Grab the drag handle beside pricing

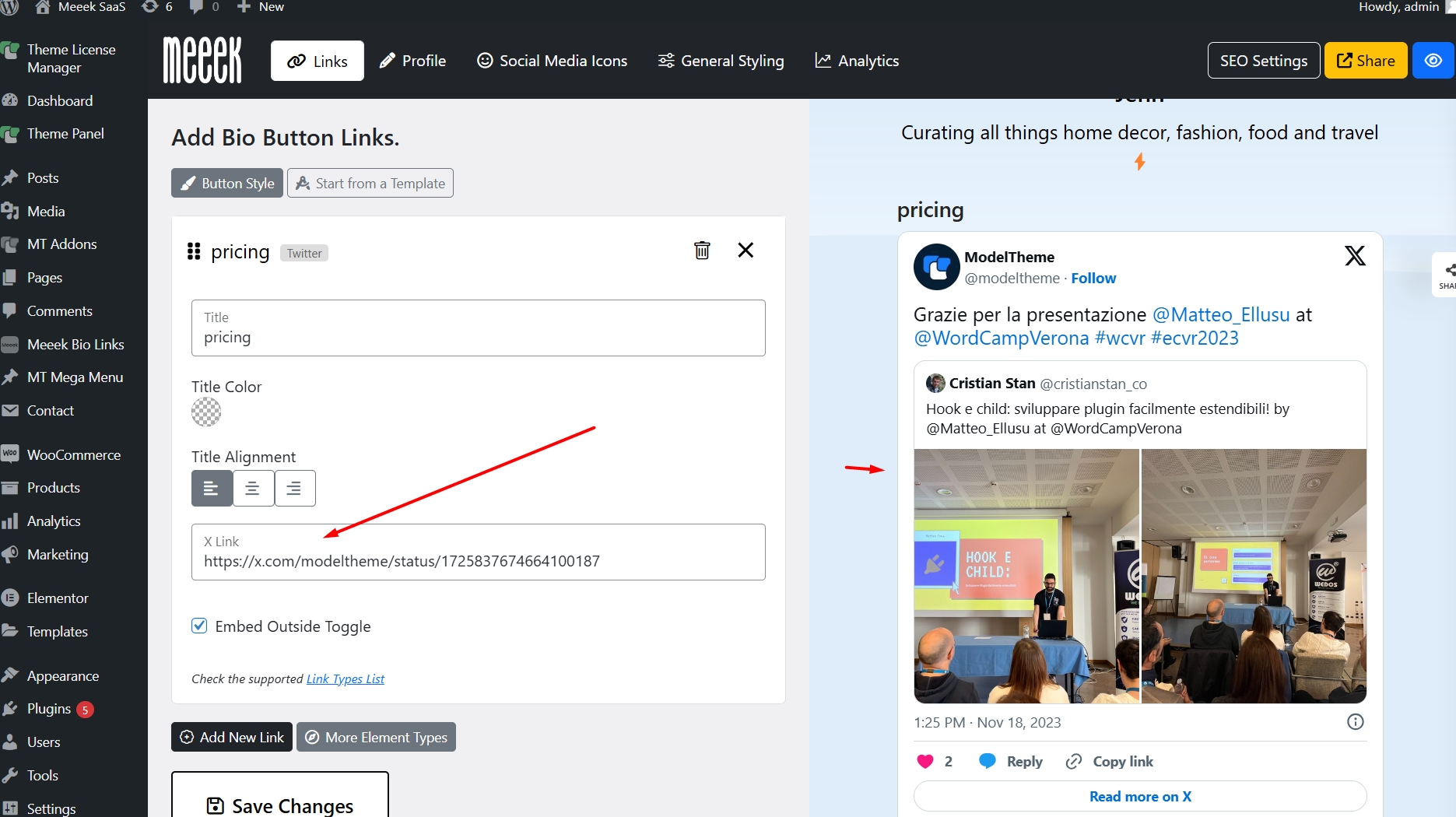point(194,251)
